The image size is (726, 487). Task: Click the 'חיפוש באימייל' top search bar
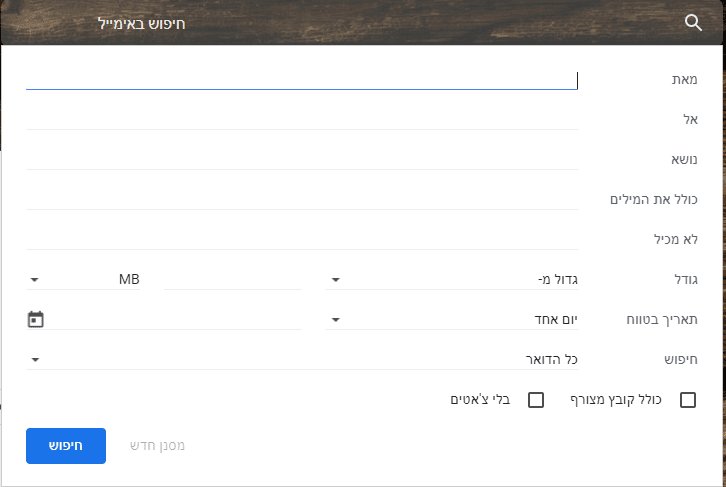click(x=380, y=23)
